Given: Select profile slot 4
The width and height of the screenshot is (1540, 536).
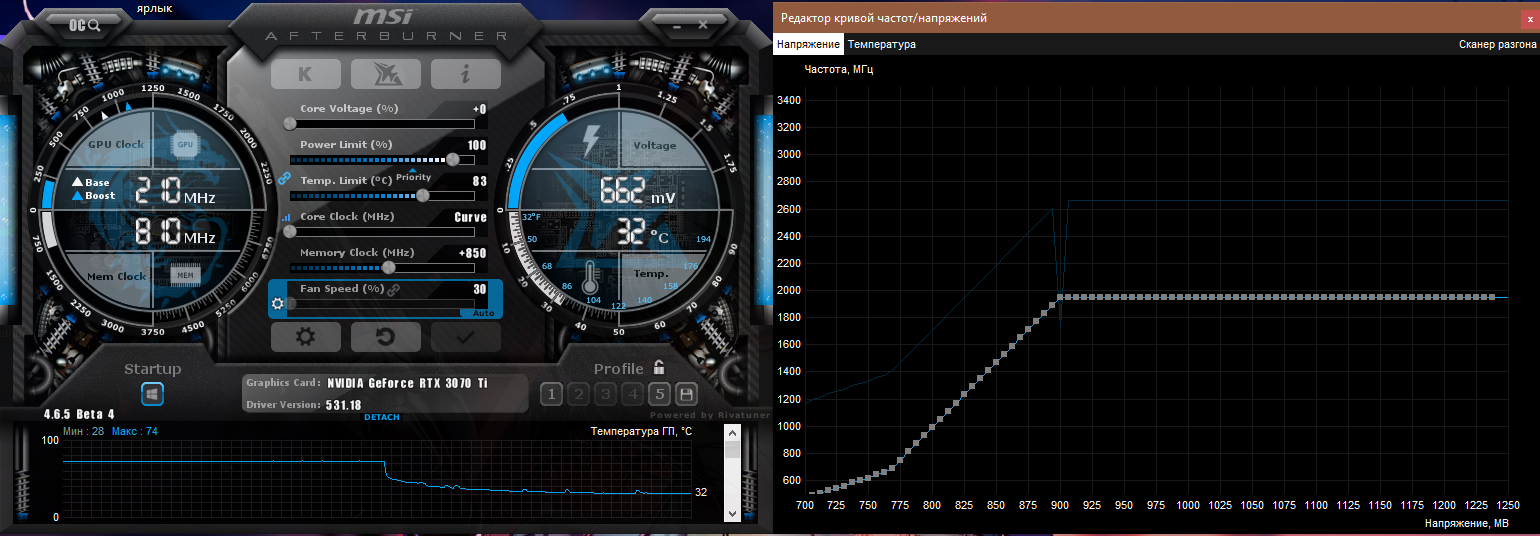Looking at the screenshot, I should coord(631,394).
